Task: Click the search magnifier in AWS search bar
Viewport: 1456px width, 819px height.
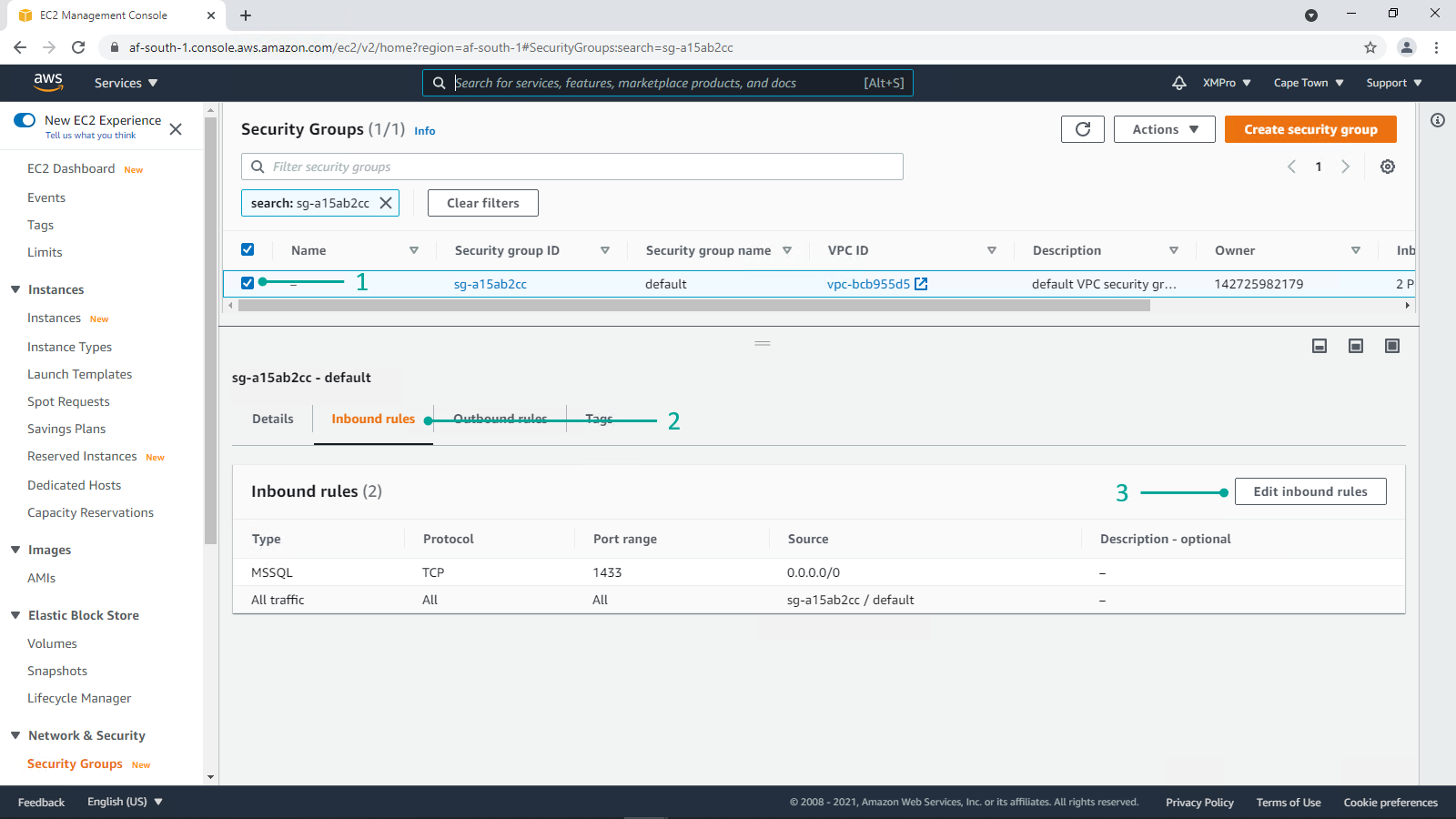Action: pyautogui.click(x=439, y=83)
